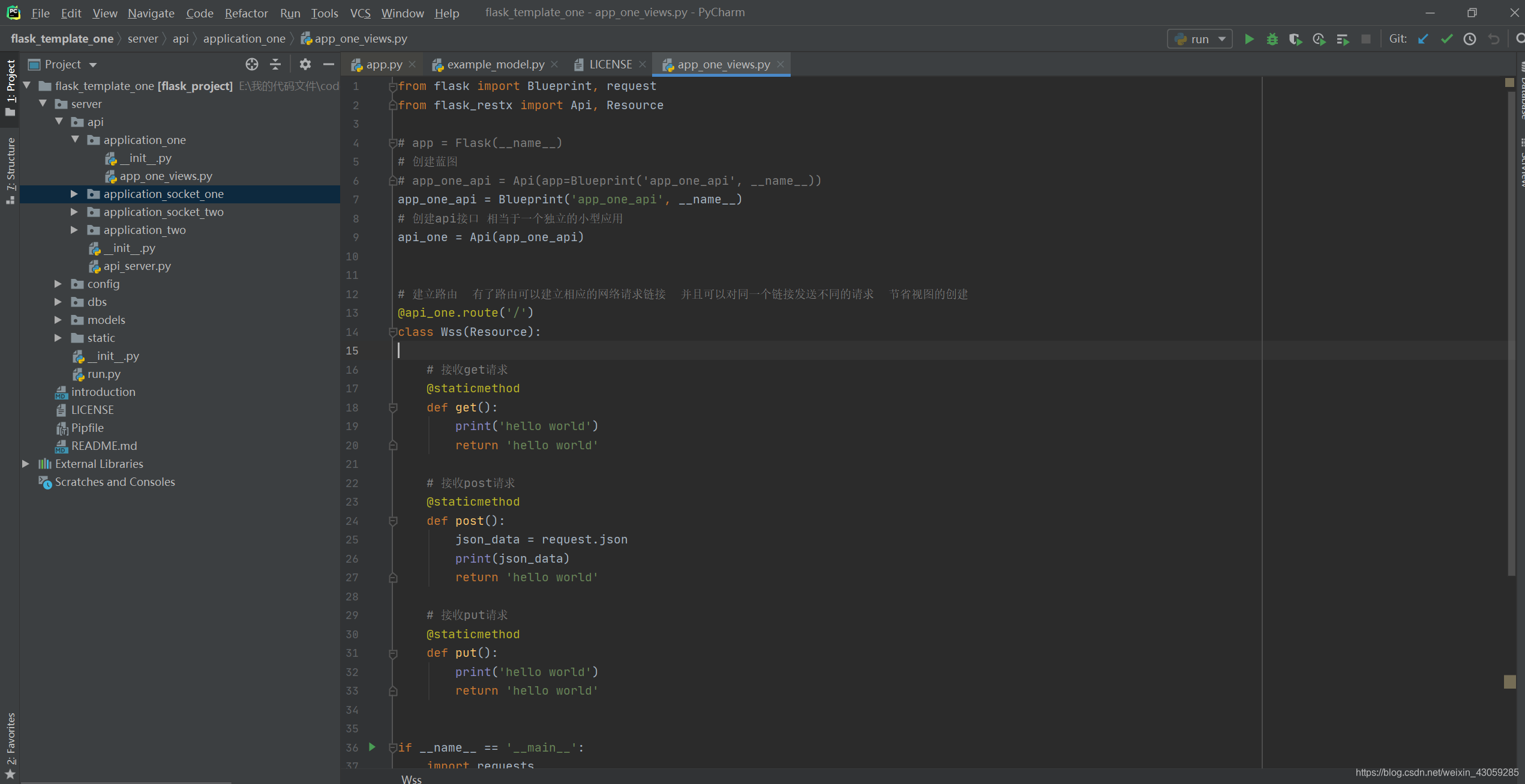Expand the External Libraries node

pos(25,464)
